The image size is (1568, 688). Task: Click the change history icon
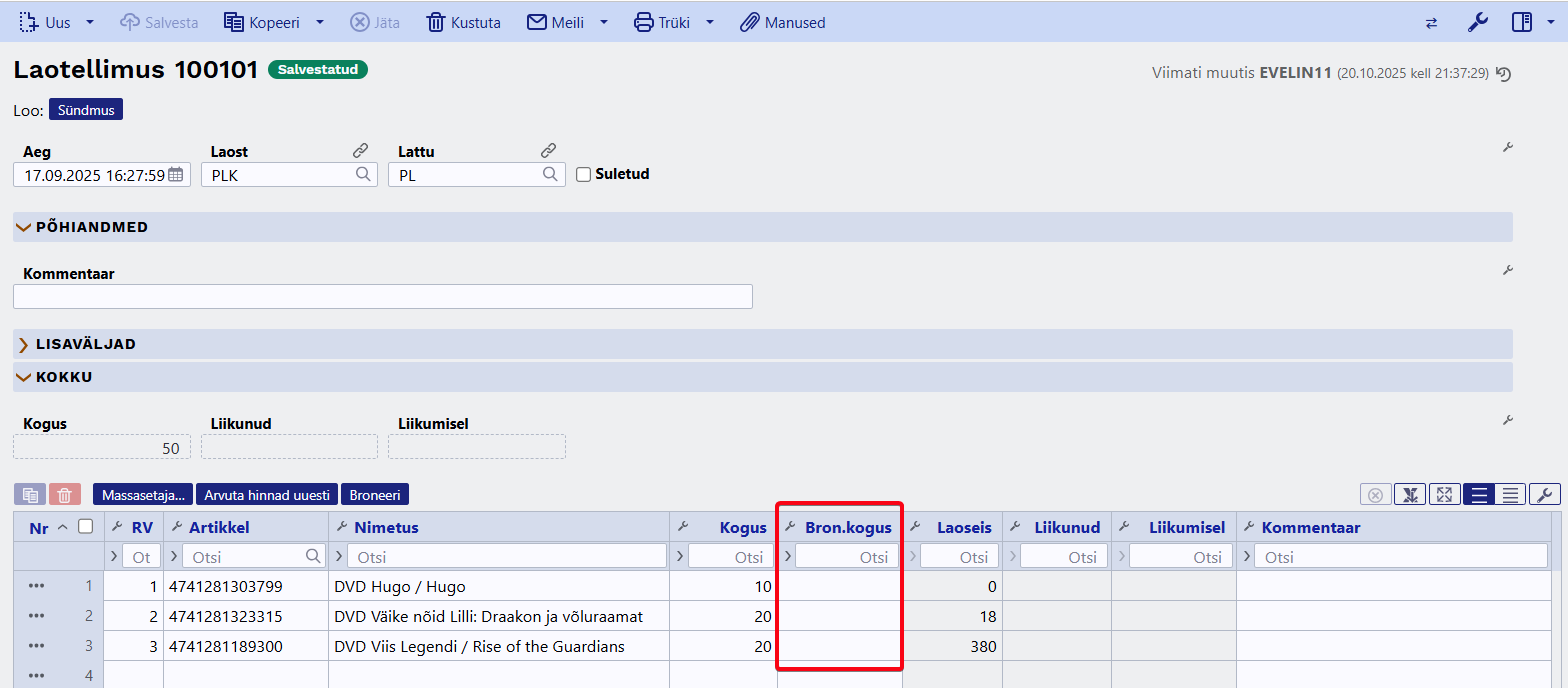pos(1503,74)
